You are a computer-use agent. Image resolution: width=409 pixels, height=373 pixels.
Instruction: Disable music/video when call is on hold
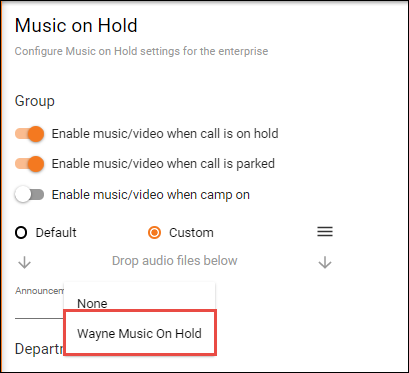29,134
